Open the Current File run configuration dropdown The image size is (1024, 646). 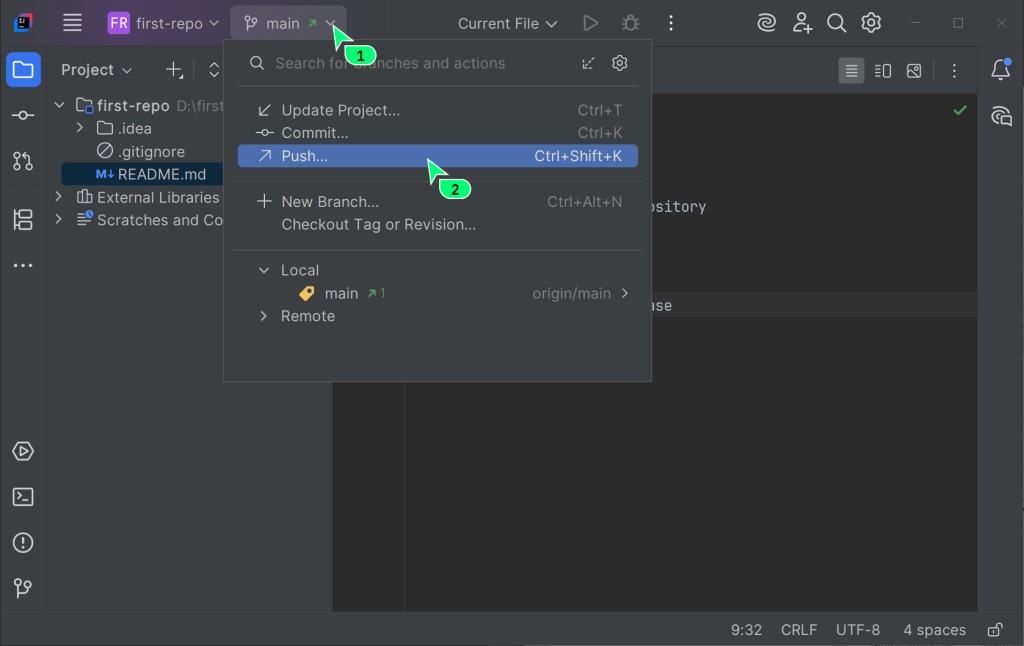[x=507, y=24]
